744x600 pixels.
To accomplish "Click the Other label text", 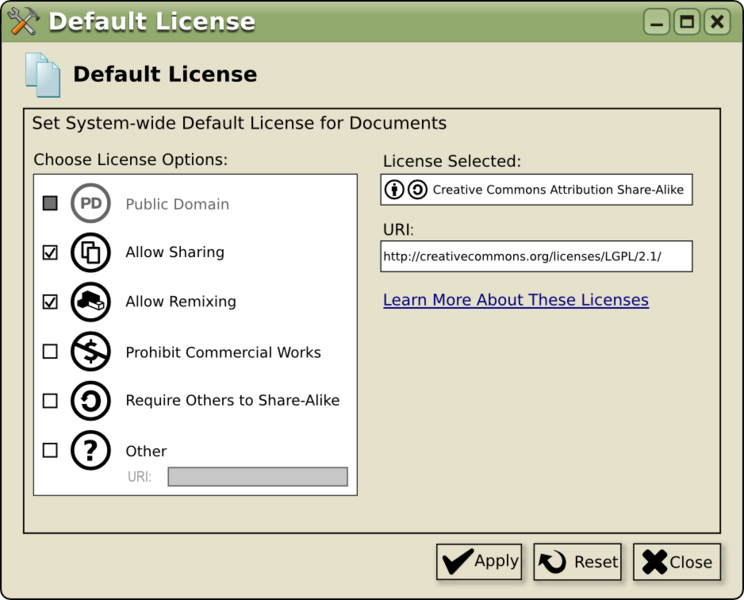I will coord(146,451).
